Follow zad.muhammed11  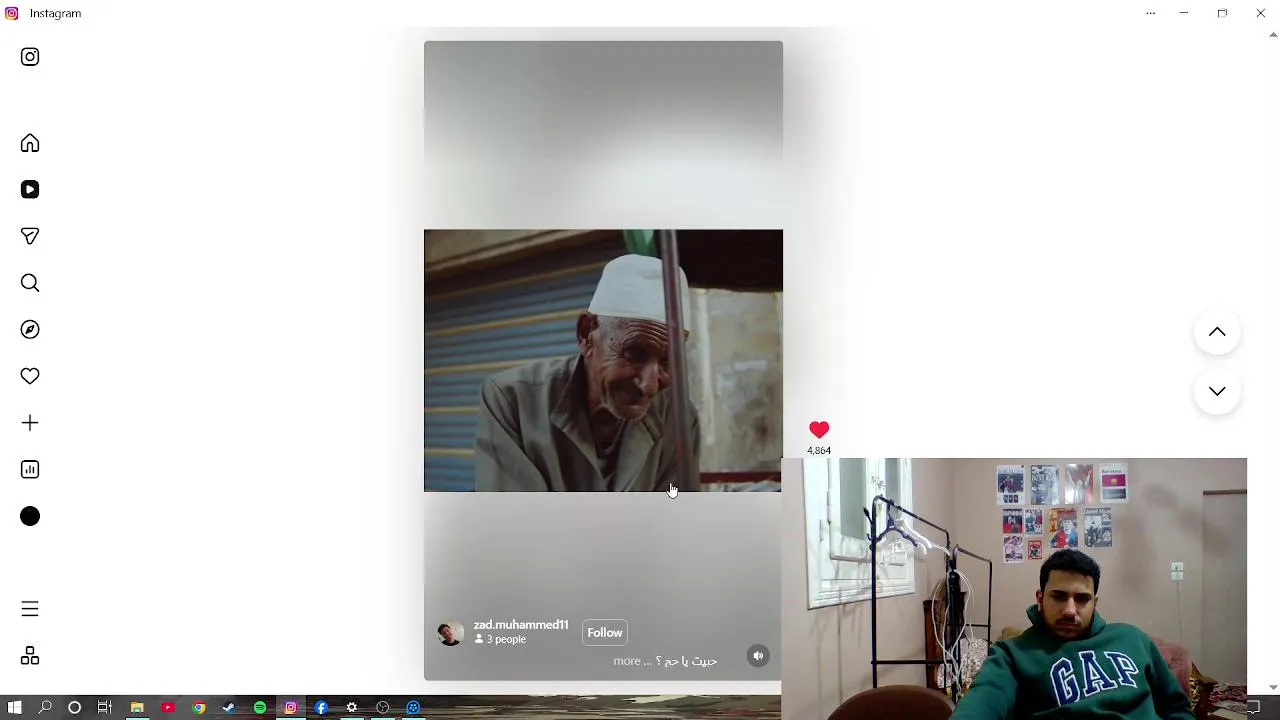605,633
